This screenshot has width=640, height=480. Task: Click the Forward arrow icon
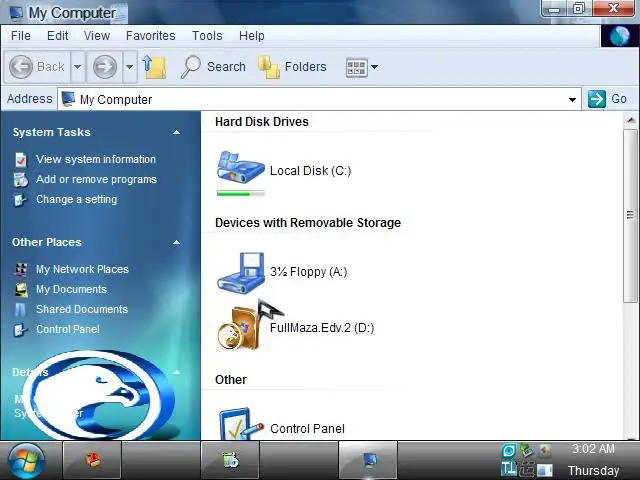(x=105, y=67)
